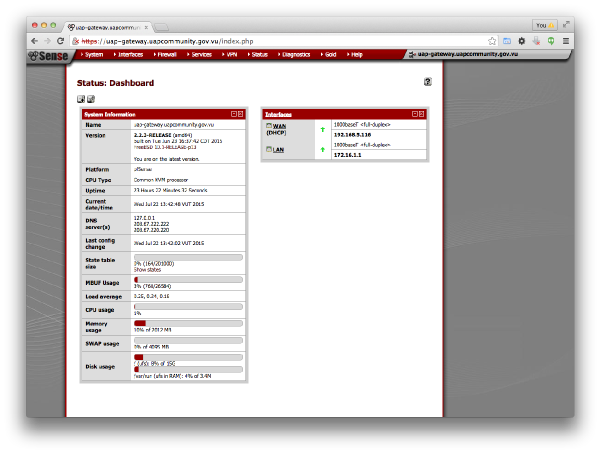600x453 pixels.
Task: Click the LAN interface link
Action: click(278, 150)
